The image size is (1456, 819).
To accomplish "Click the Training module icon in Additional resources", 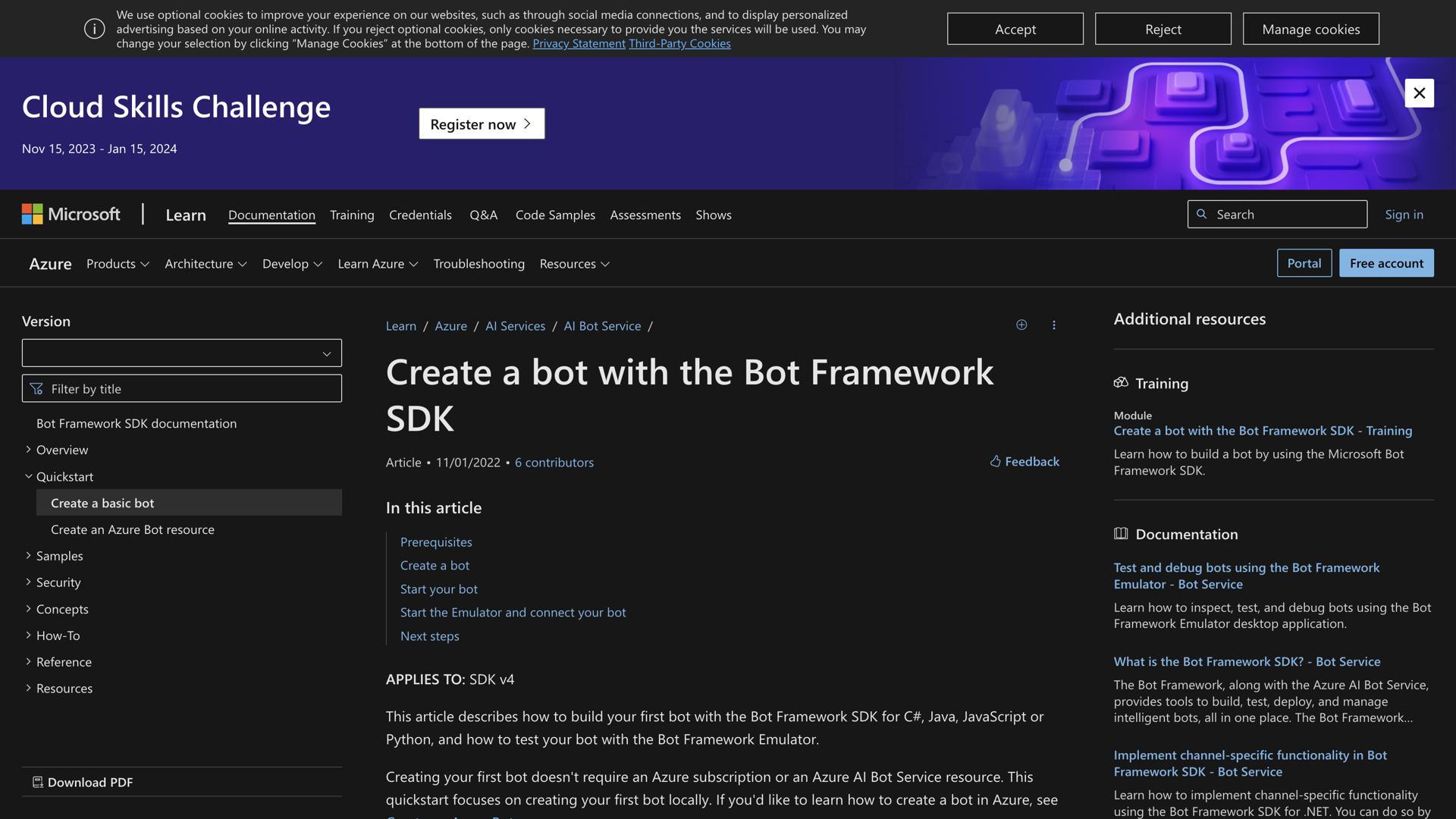I will [x=1122, y=382].
